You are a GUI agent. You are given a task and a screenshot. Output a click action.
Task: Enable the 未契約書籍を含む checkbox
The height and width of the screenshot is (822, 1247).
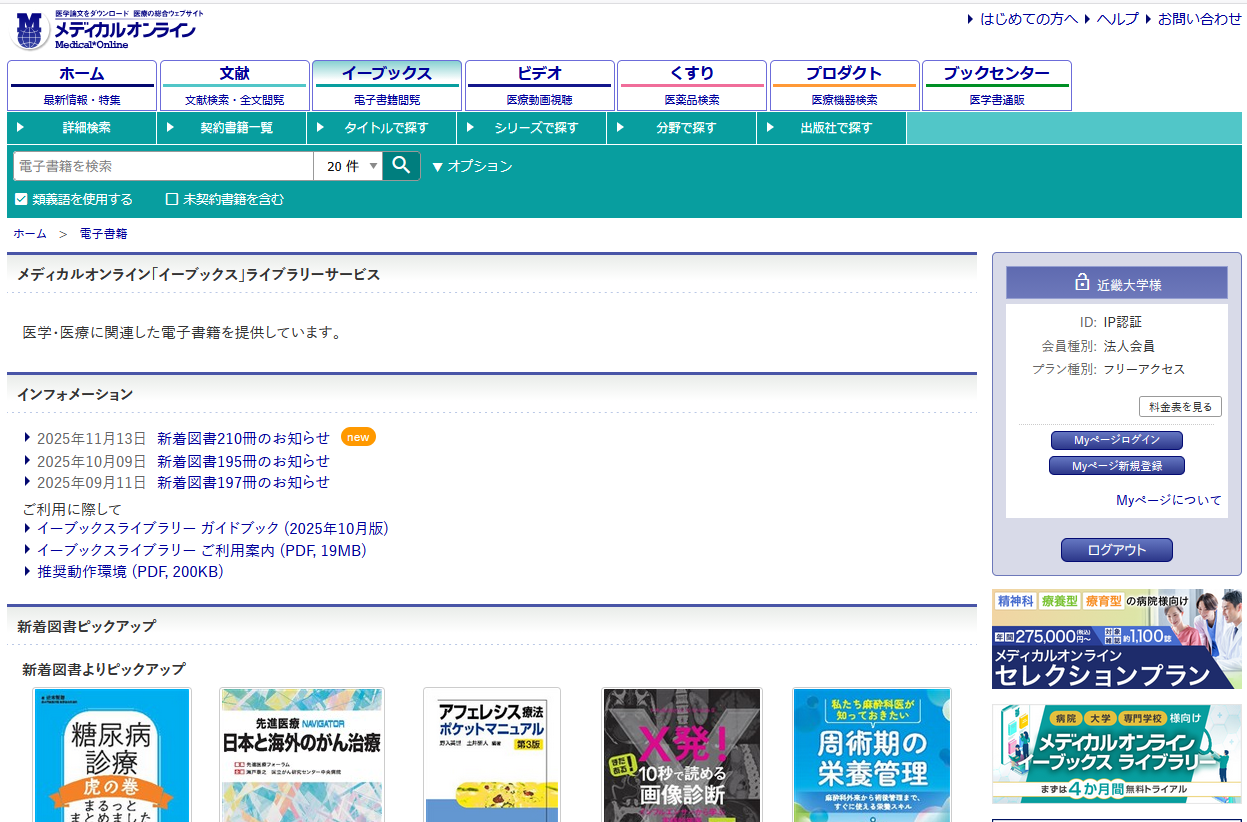pyautogui.click(x=172, y=199)
